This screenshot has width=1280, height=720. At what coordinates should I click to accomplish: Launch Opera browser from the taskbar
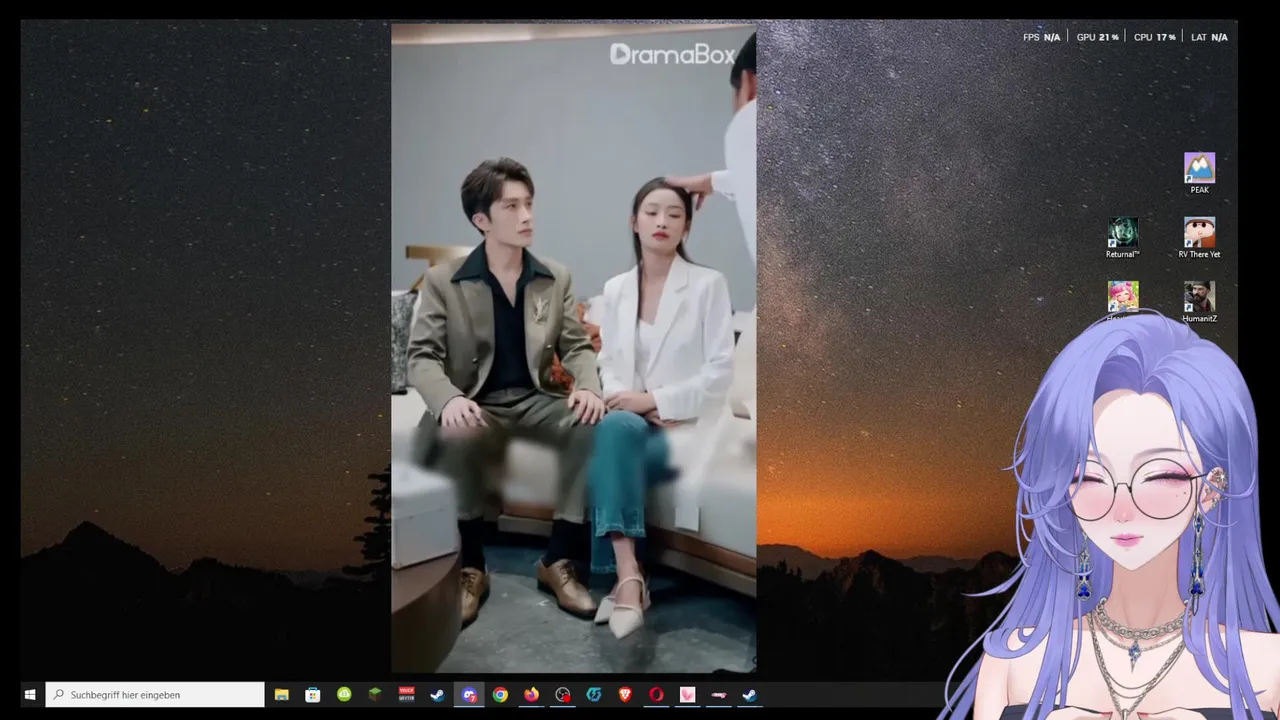tap(656, 695)
